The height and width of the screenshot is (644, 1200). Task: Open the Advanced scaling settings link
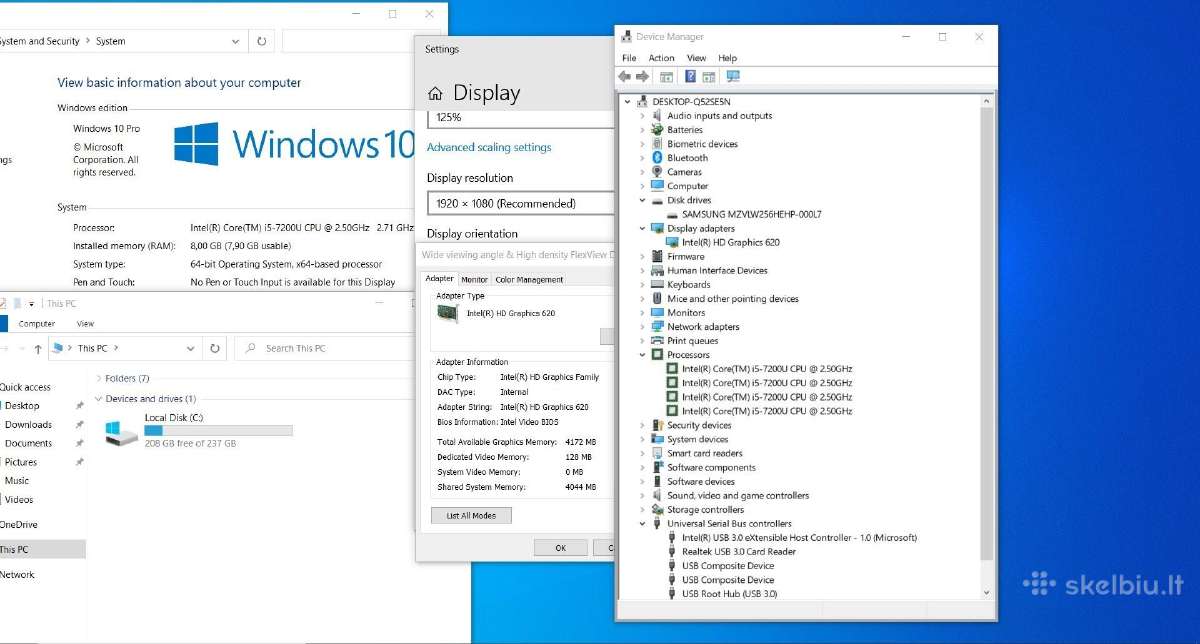click(489, 147)
